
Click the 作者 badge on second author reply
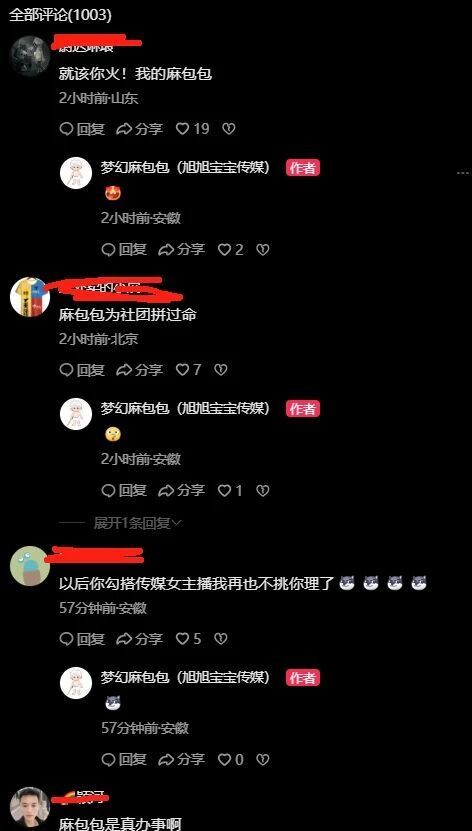tap(303, 409)
